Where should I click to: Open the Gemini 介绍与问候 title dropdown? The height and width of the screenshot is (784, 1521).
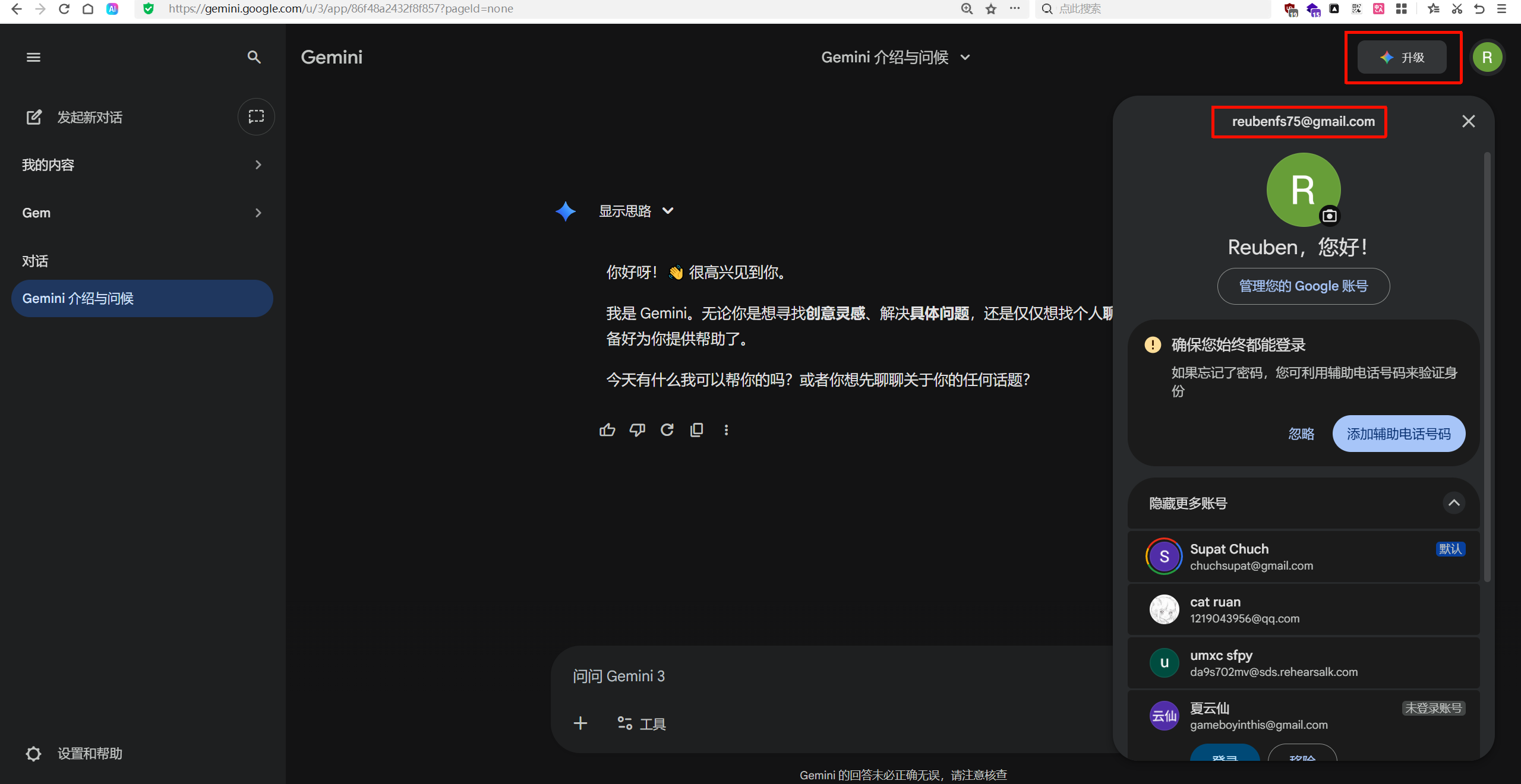895,57
